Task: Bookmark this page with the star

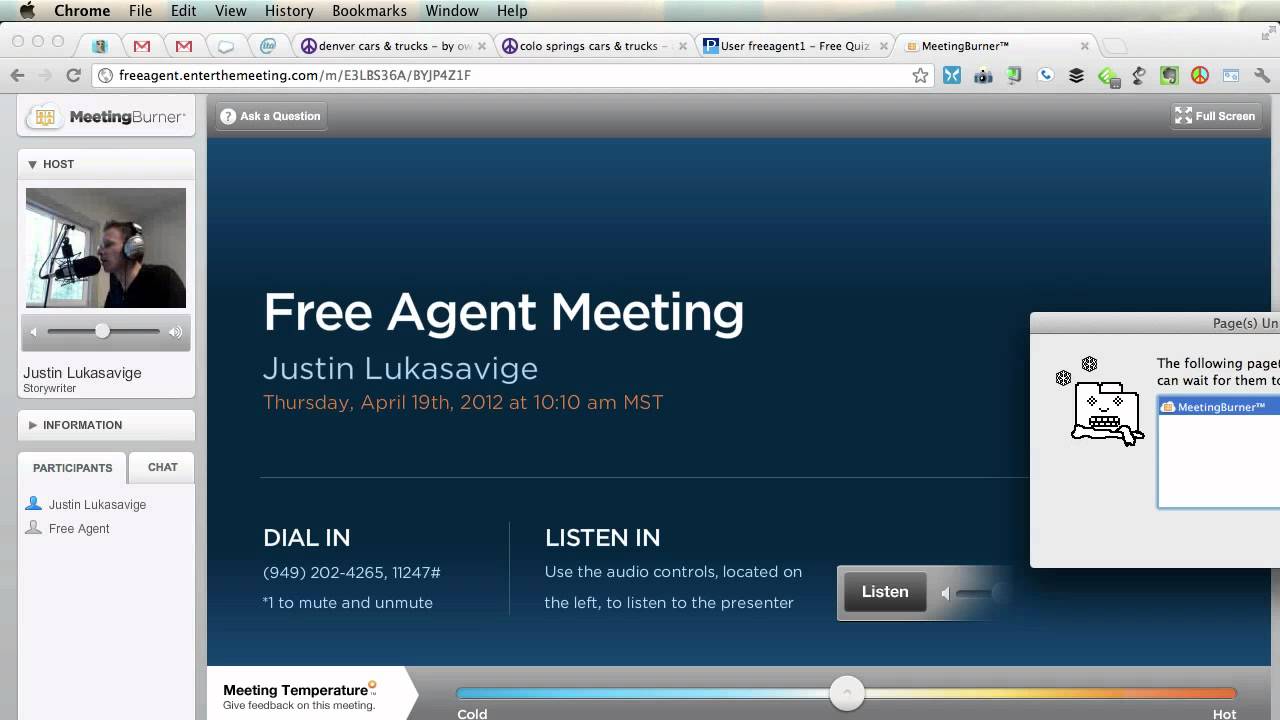Action: pyautogui.click(x=920, y=75)
